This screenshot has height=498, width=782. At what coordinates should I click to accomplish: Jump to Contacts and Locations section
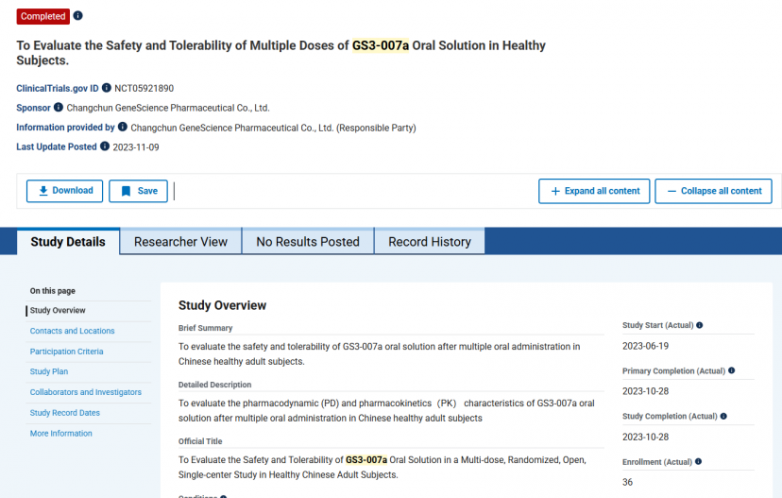click(72, 331)
